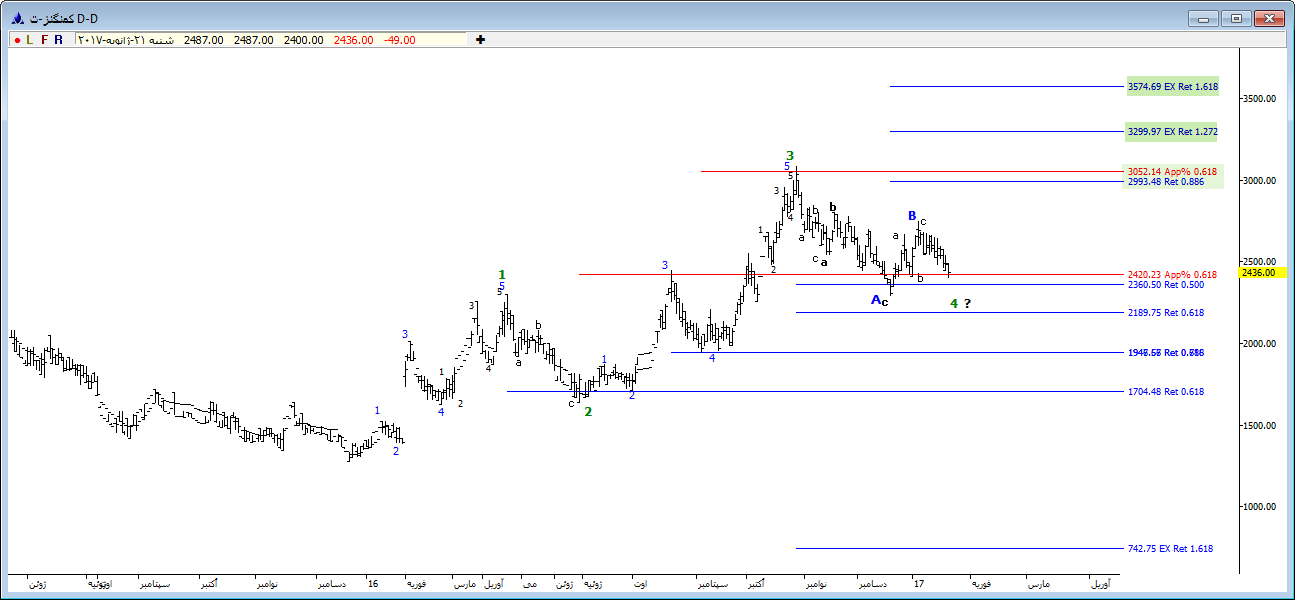Image resolution: width=1295 pixels, height=600 pixels.
Task: Click the date field in the info bar
Action: [x=126, y=40]
